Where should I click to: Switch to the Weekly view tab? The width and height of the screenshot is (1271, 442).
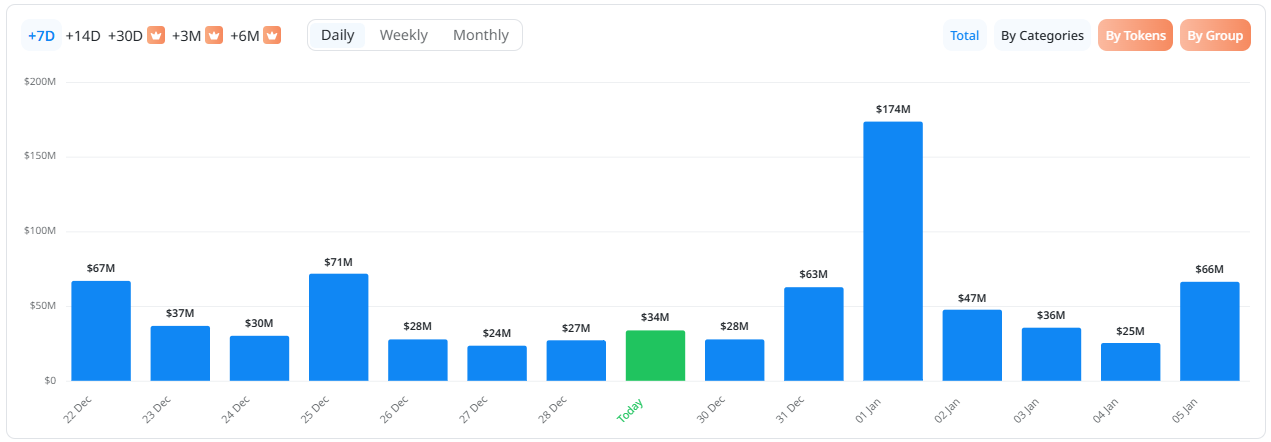click(403, 35)
